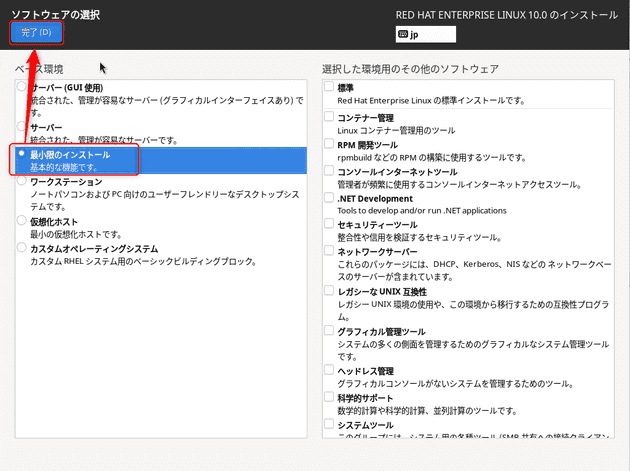Screen dimensions: 630x471
Task: Click the rpmbuild などの RPM description text
Action: click(x=432, y=158)
